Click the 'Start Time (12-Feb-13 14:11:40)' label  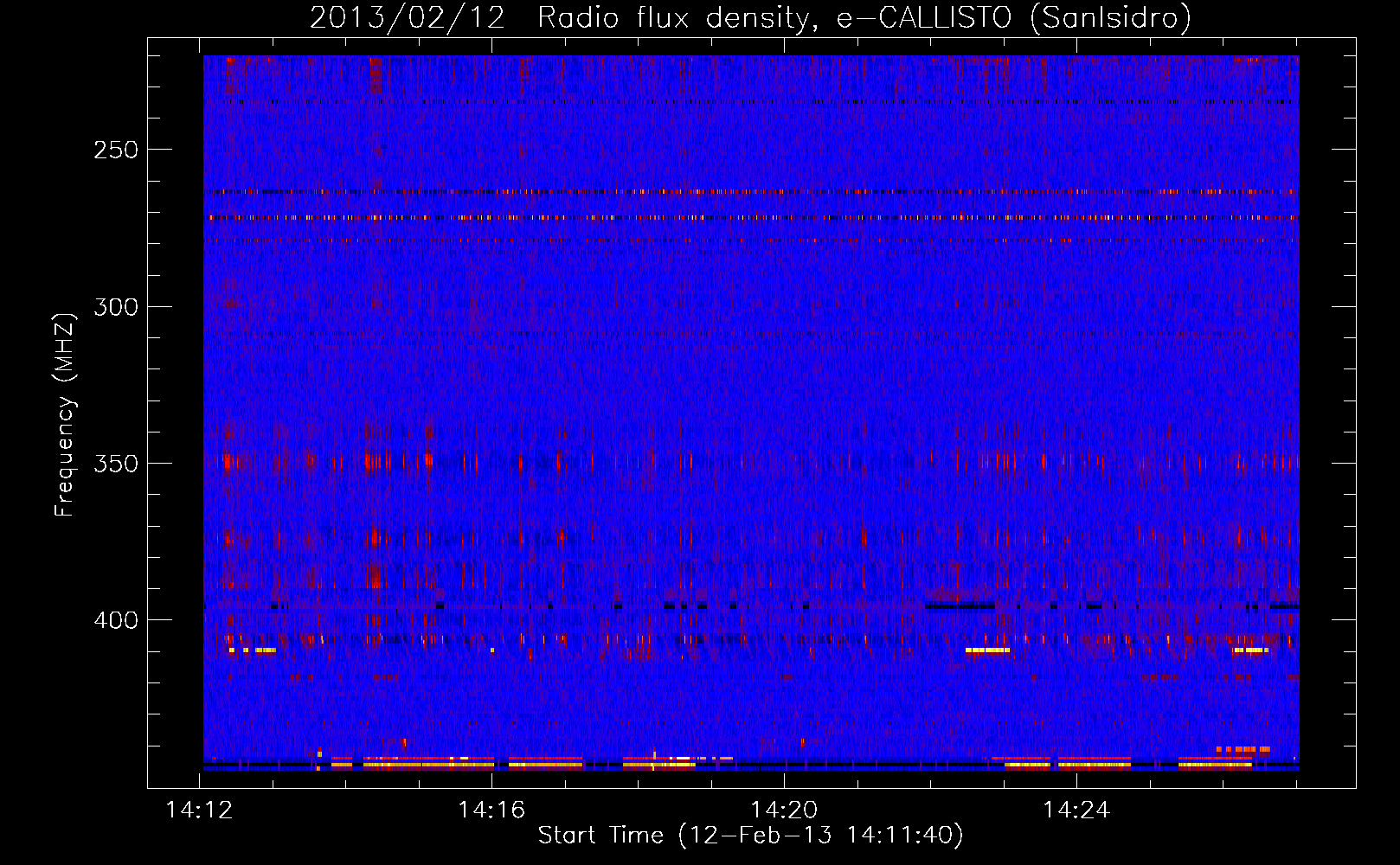tap(750, 836)
